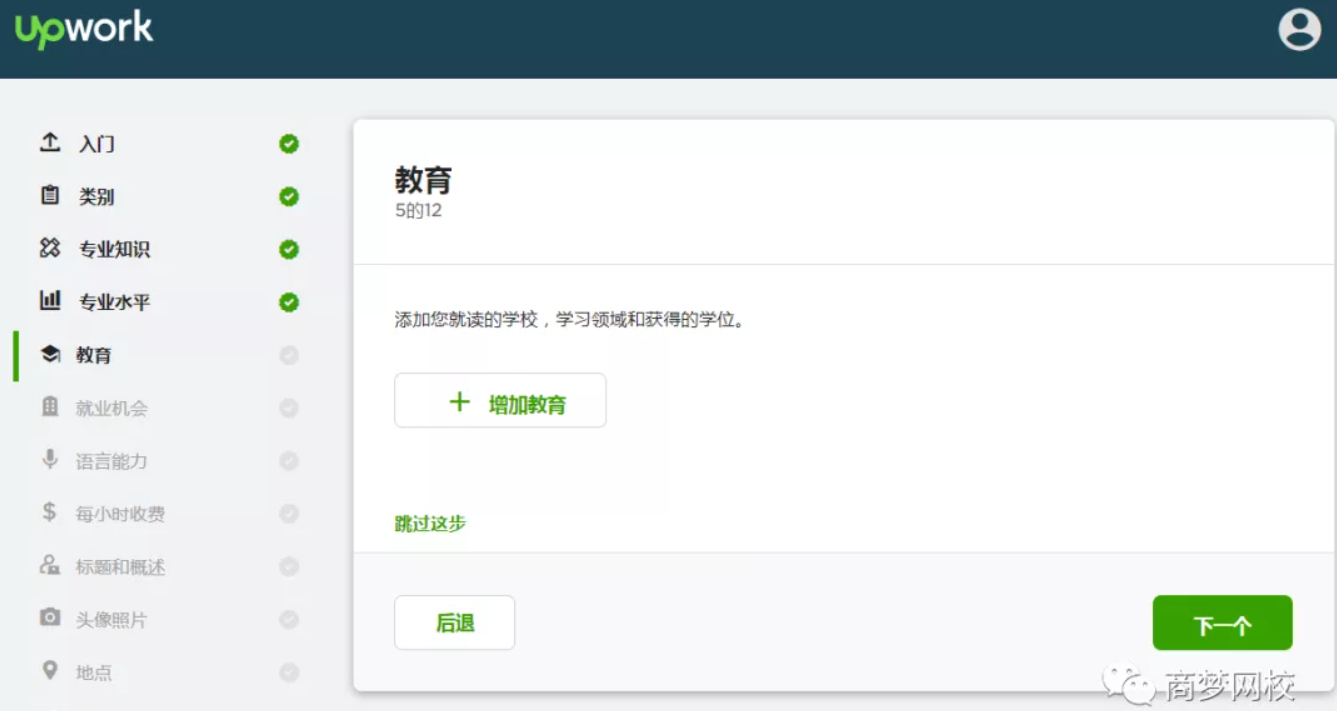Go to the 就业机会 step

tap(112, 408)
